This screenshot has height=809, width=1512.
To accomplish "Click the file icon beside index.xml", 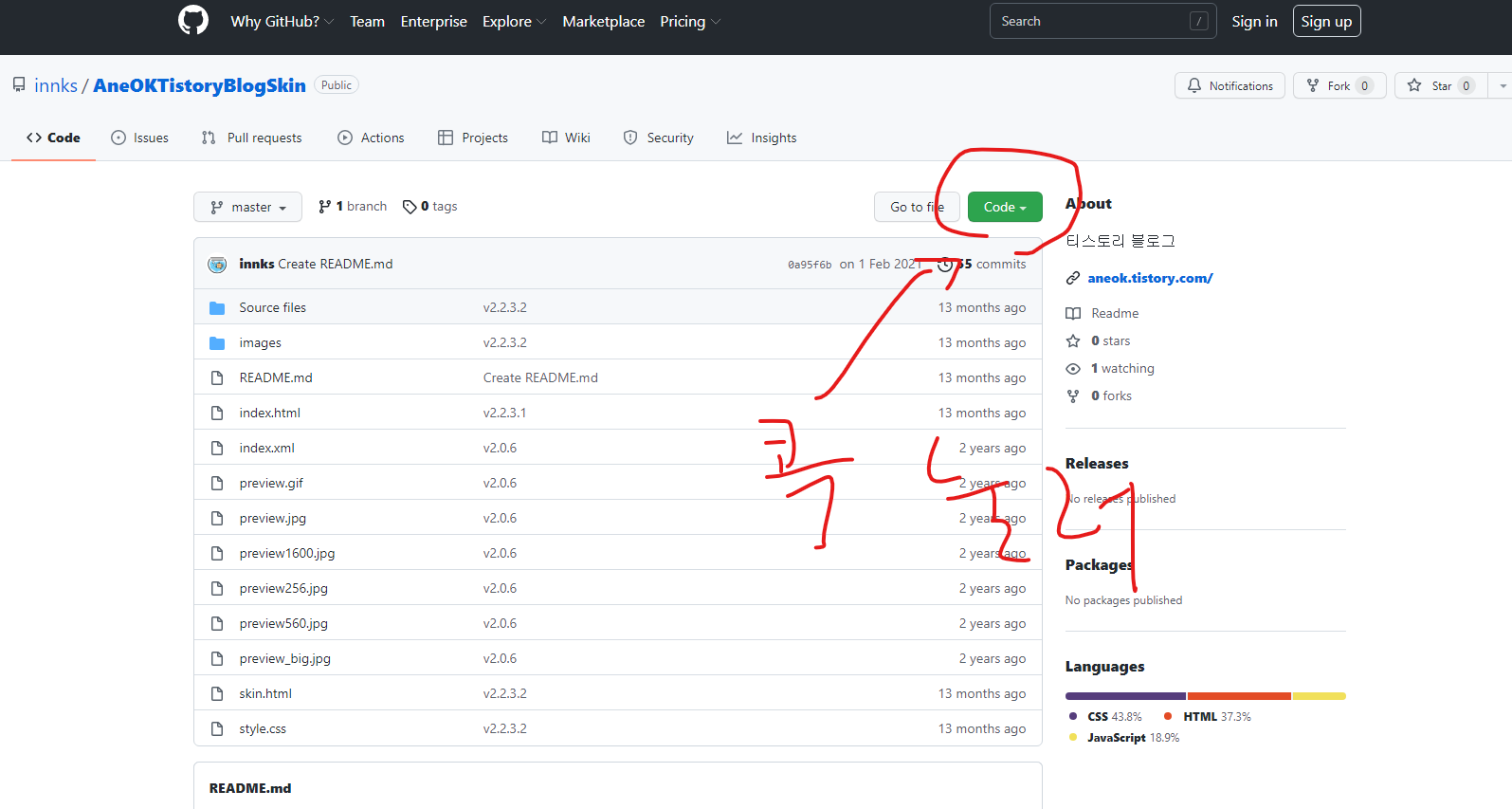I will tap(217, 448).
